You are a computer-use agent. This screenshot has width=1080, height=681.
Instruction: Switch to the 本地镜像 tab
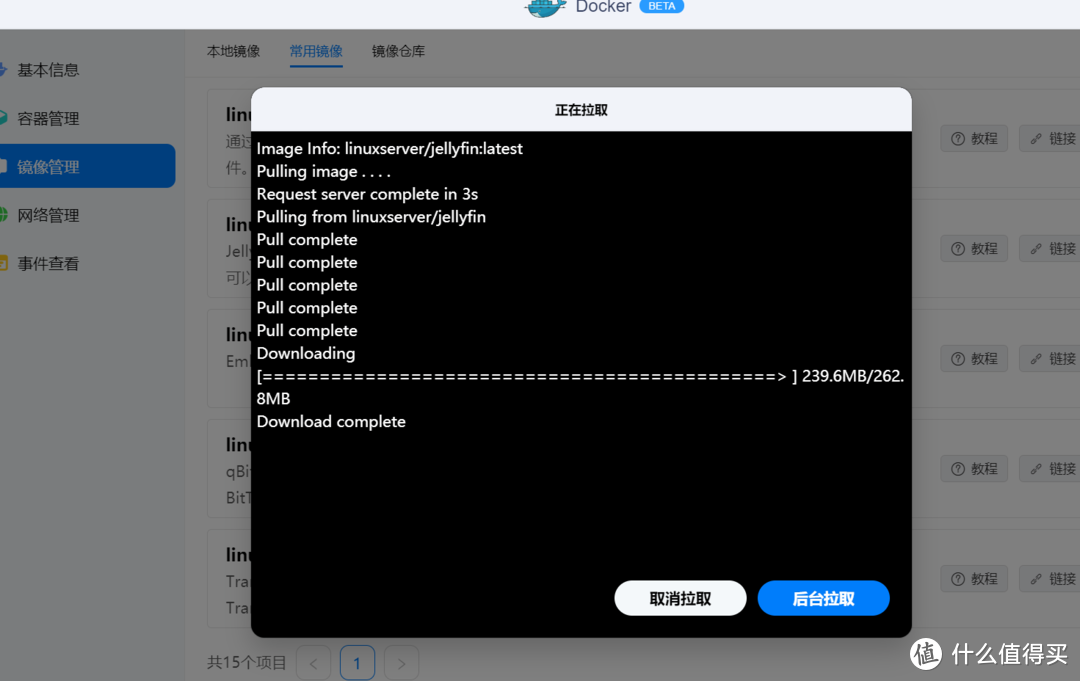[x=233, y=52]
